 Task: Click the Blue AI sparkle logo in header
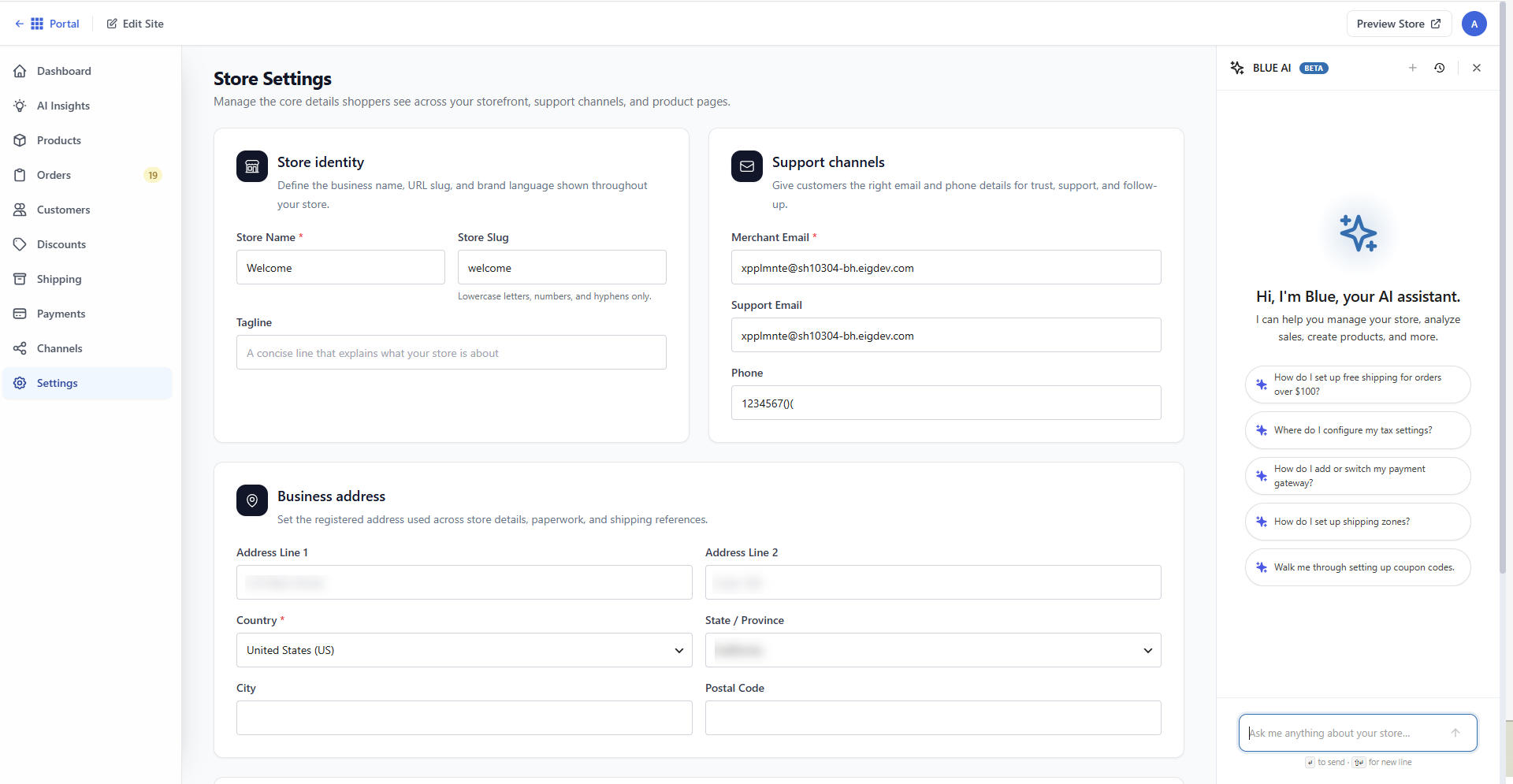[x=1237, y=68]
